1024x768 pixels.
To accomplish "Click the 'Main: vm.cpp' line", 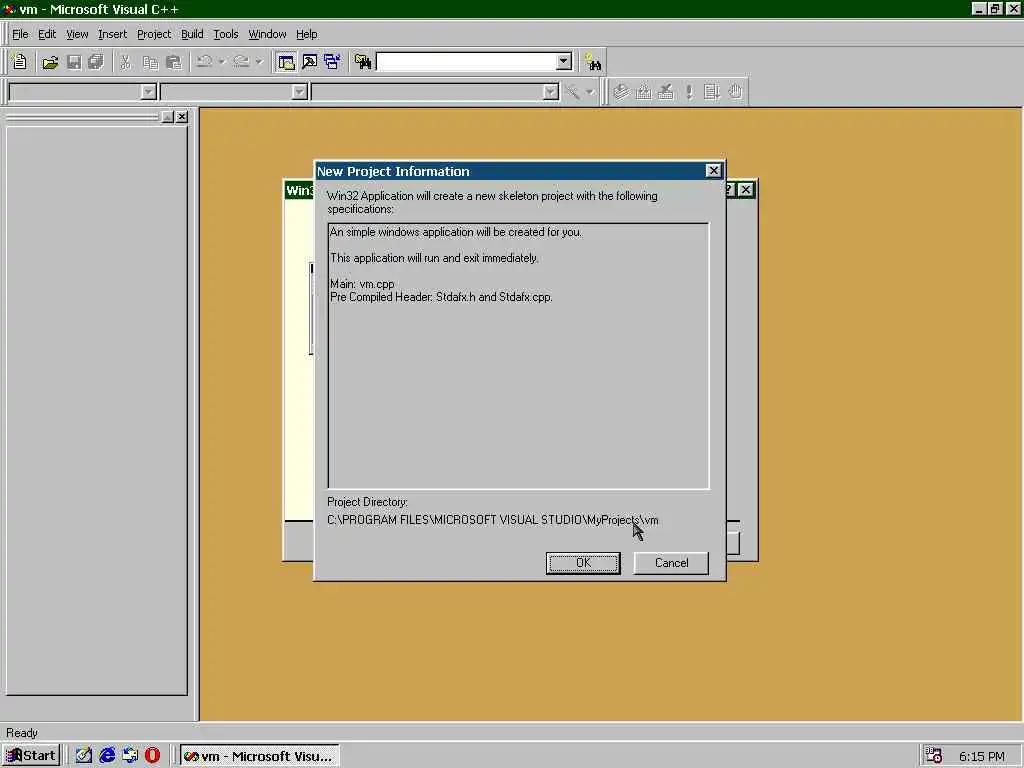I will pos(362,284).
